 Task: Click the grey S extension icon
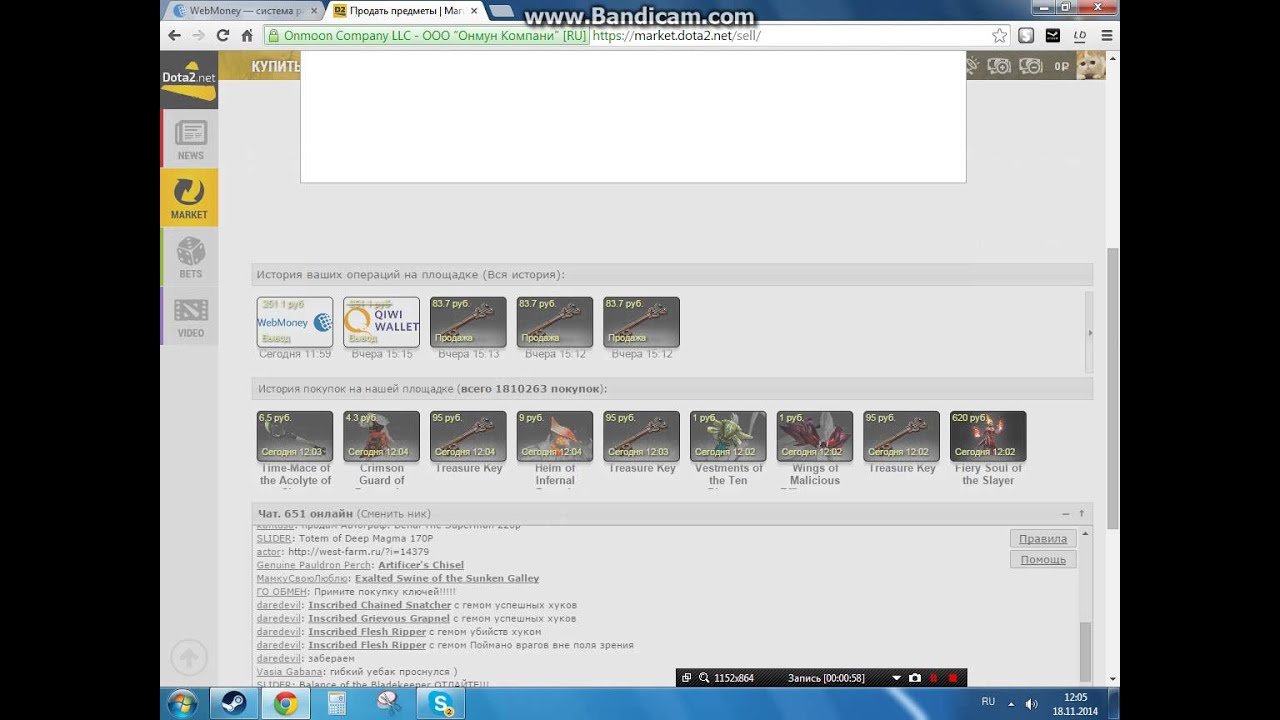point(1026,35)
